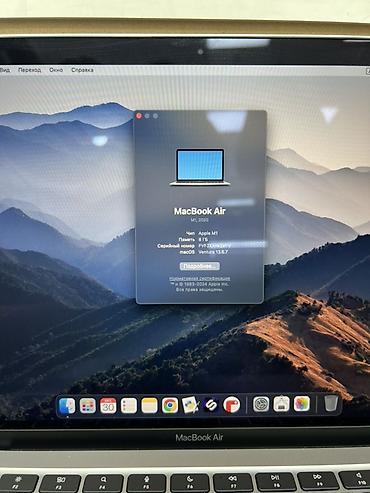Click the 'M1, 2020' model subtitle

pos(200,220)
